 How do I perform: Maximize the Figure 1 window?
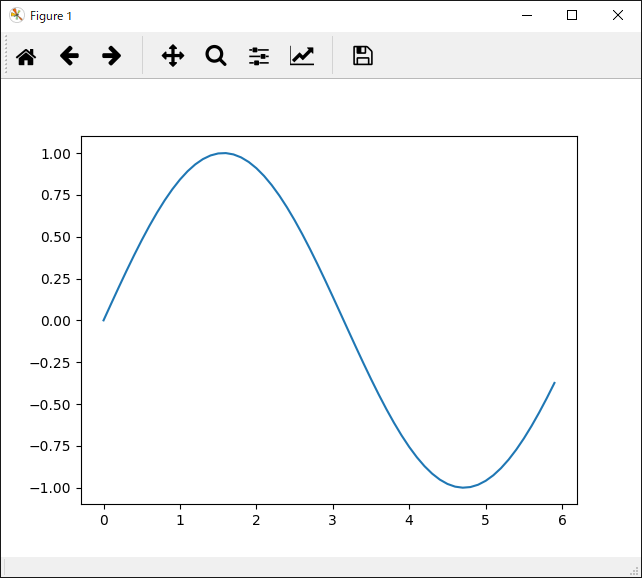[572, 15]
